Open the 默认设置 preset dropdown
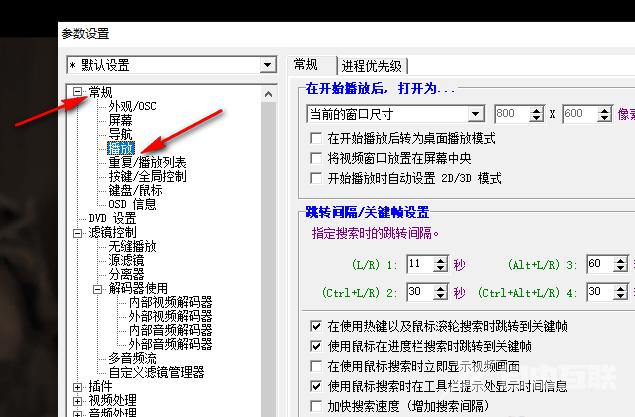 268,65
